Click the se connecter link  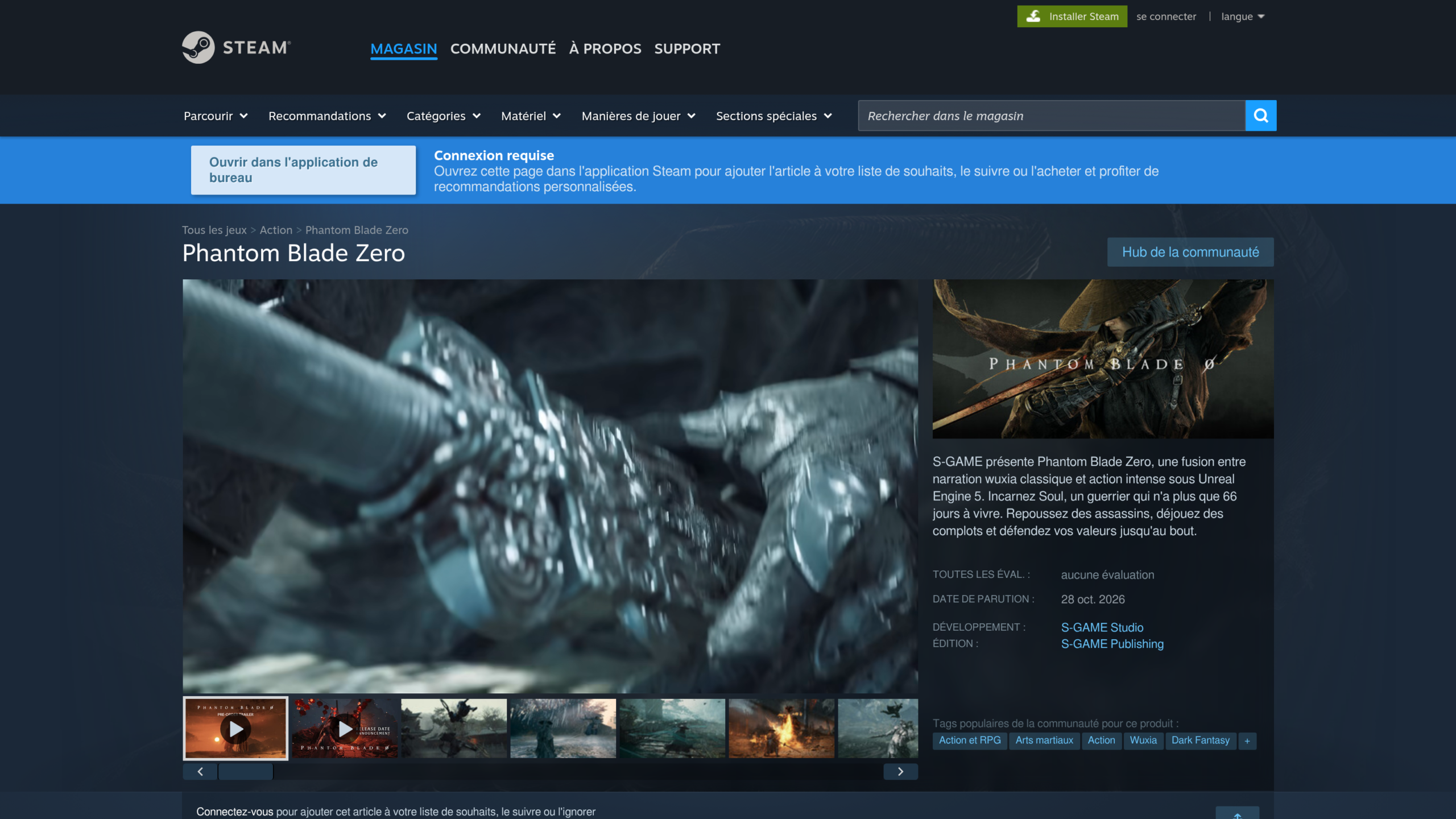[x=1166, y=16]
